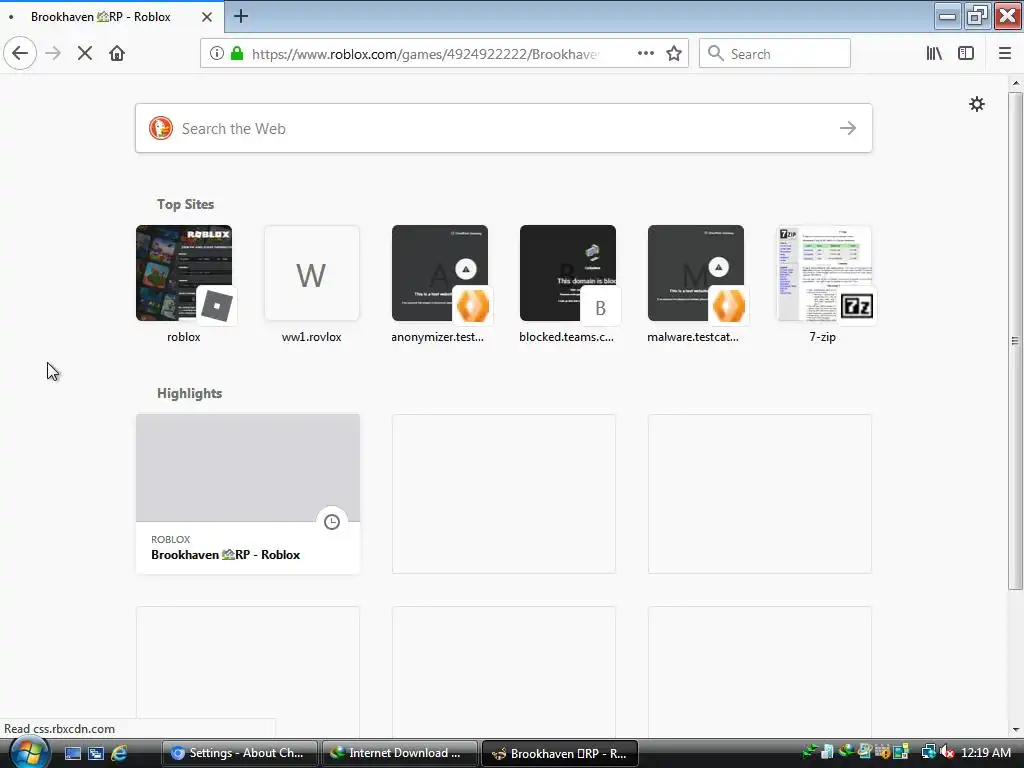The image size is (1024, 768).
Task: Bookmark this page with the star
Action: coord(674,54)
